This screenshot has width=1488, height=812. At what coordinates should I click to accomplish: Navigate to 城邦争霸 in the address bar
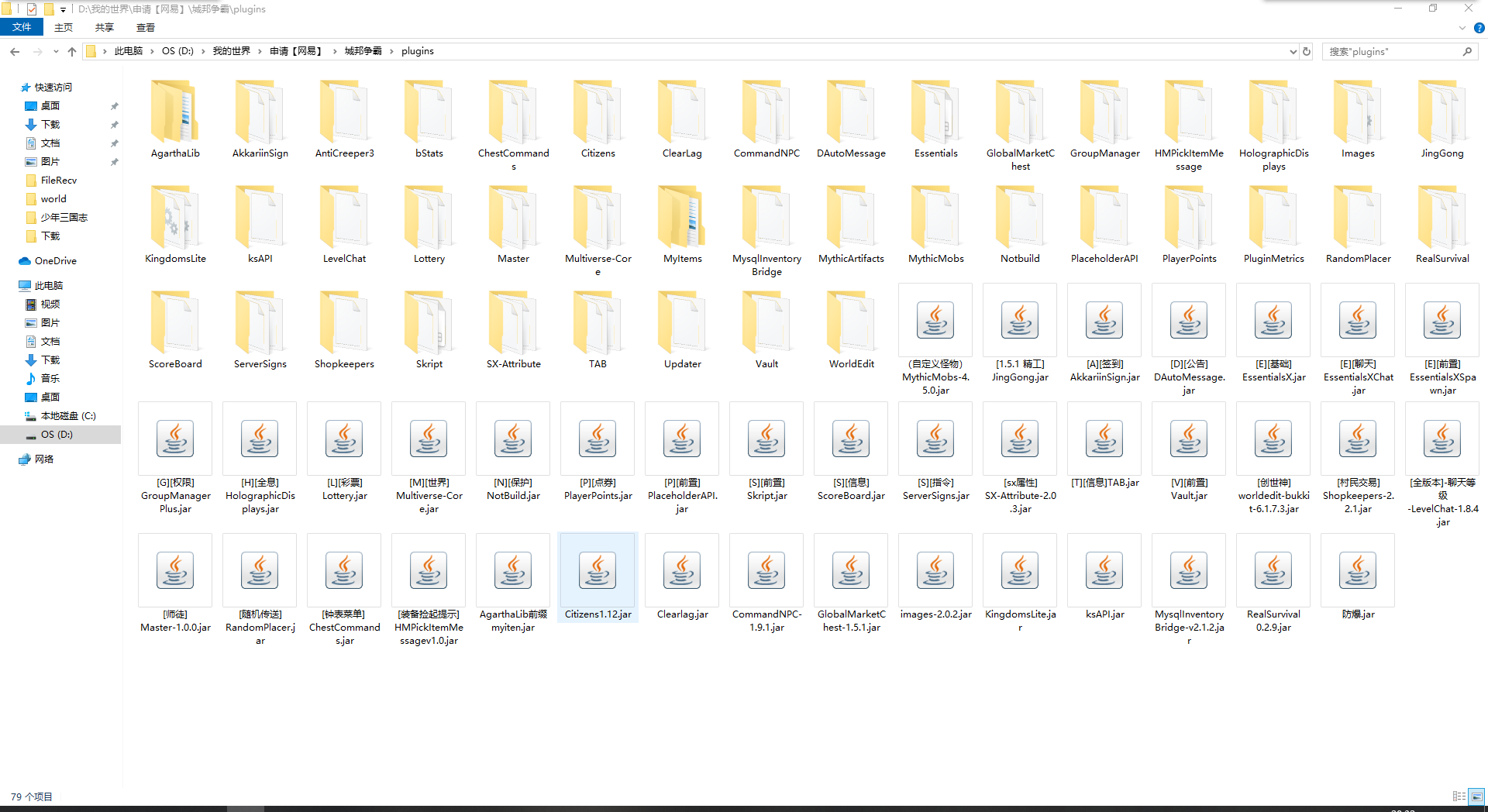pos(363,51)
